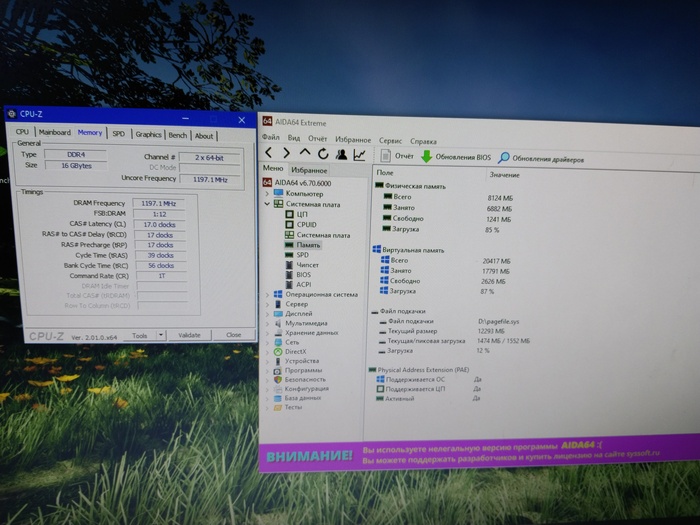Go forward in AIDA64 navigation
Viewport: 700px width, 525px height.
tap(286, 153)
